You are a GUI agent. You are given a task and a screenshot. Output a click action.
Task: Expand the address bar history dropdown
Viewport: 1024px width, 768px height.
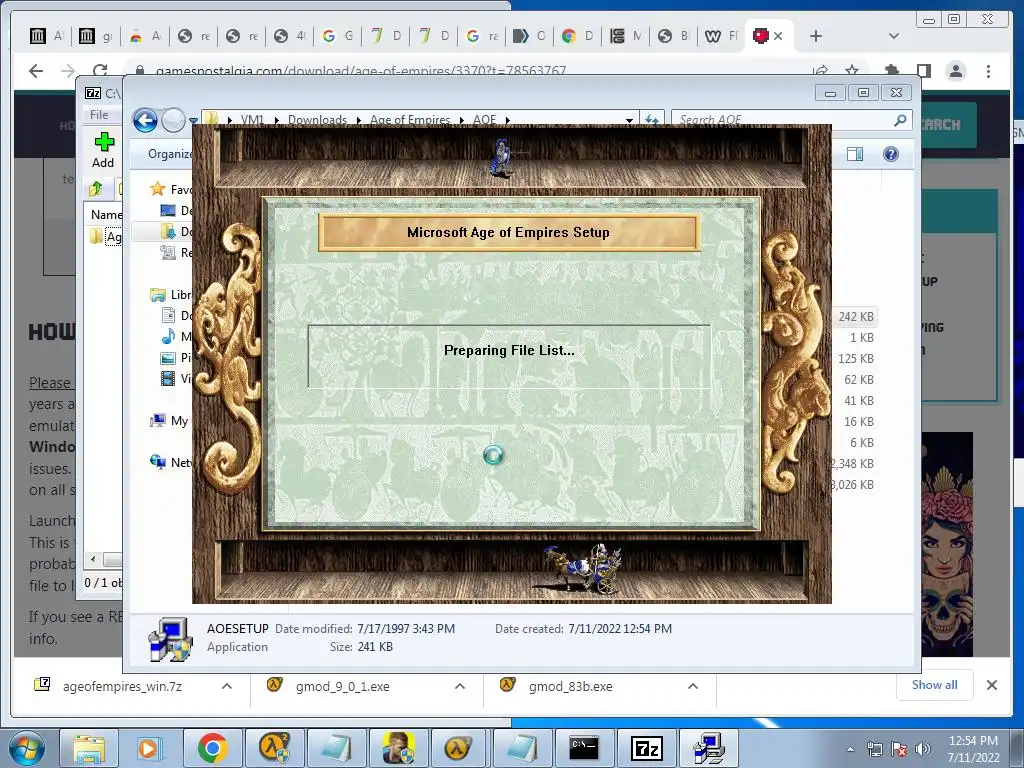630,120
